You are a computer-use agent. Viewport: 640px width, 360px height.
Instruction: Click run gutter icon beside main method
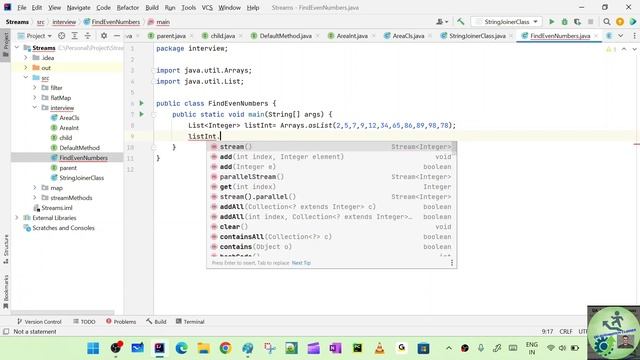tap(141, 114)
